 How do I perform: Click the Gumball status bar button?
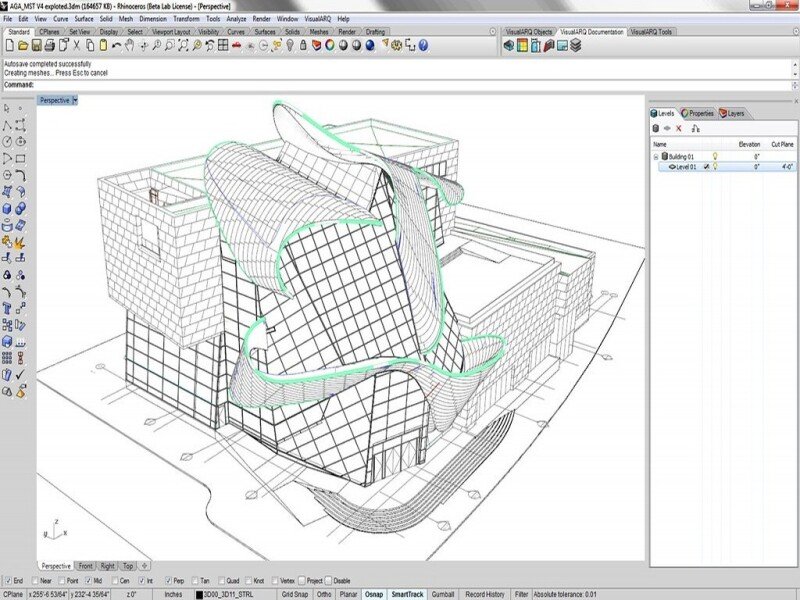pos(444,594)
